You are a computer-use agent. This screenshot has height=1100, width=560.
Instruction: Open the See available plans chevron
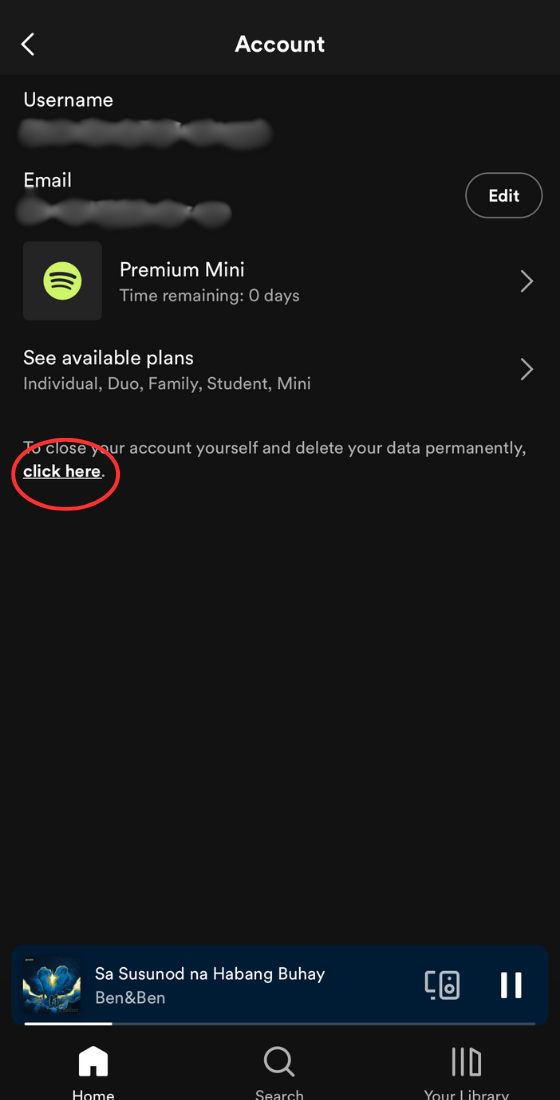click(x=527, y=370)
